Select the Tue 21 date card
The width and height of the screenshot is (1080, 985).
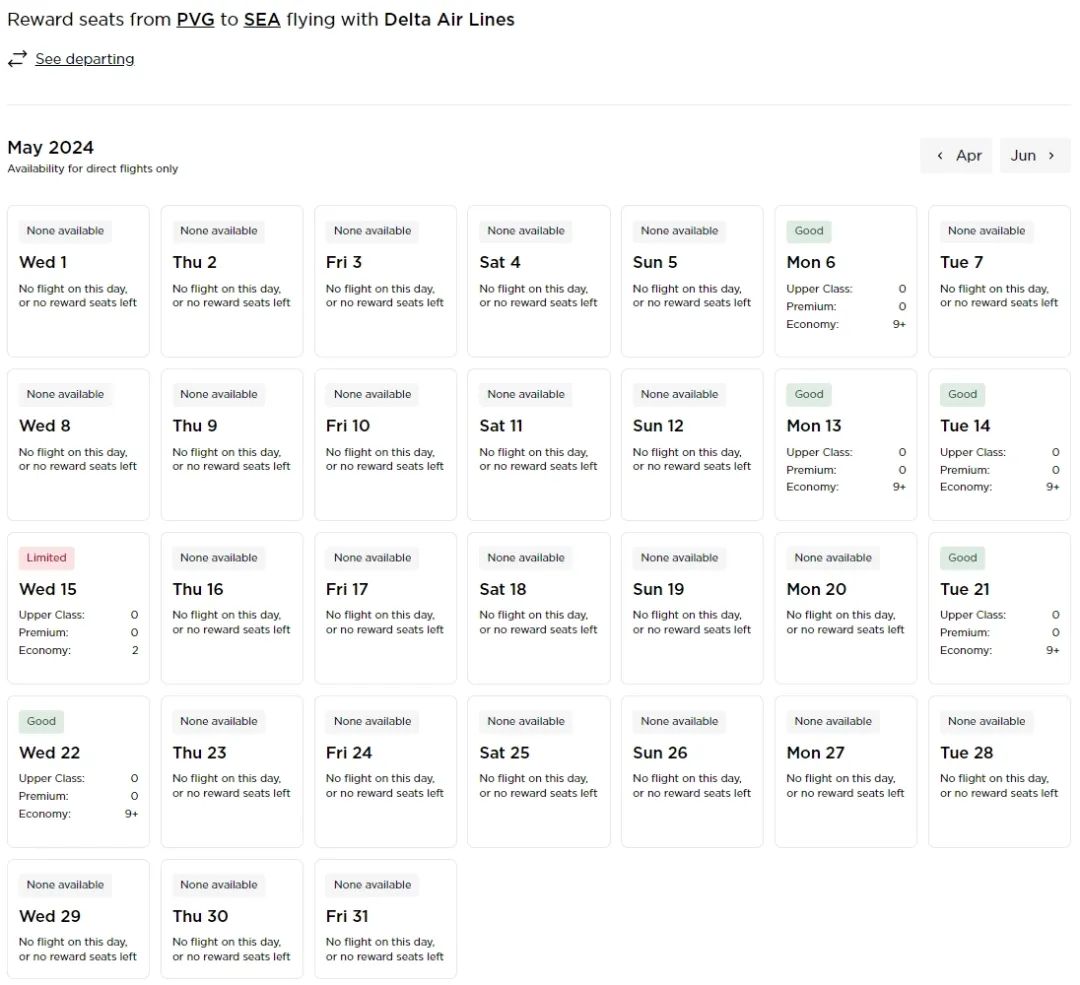(x=998, y=608)
